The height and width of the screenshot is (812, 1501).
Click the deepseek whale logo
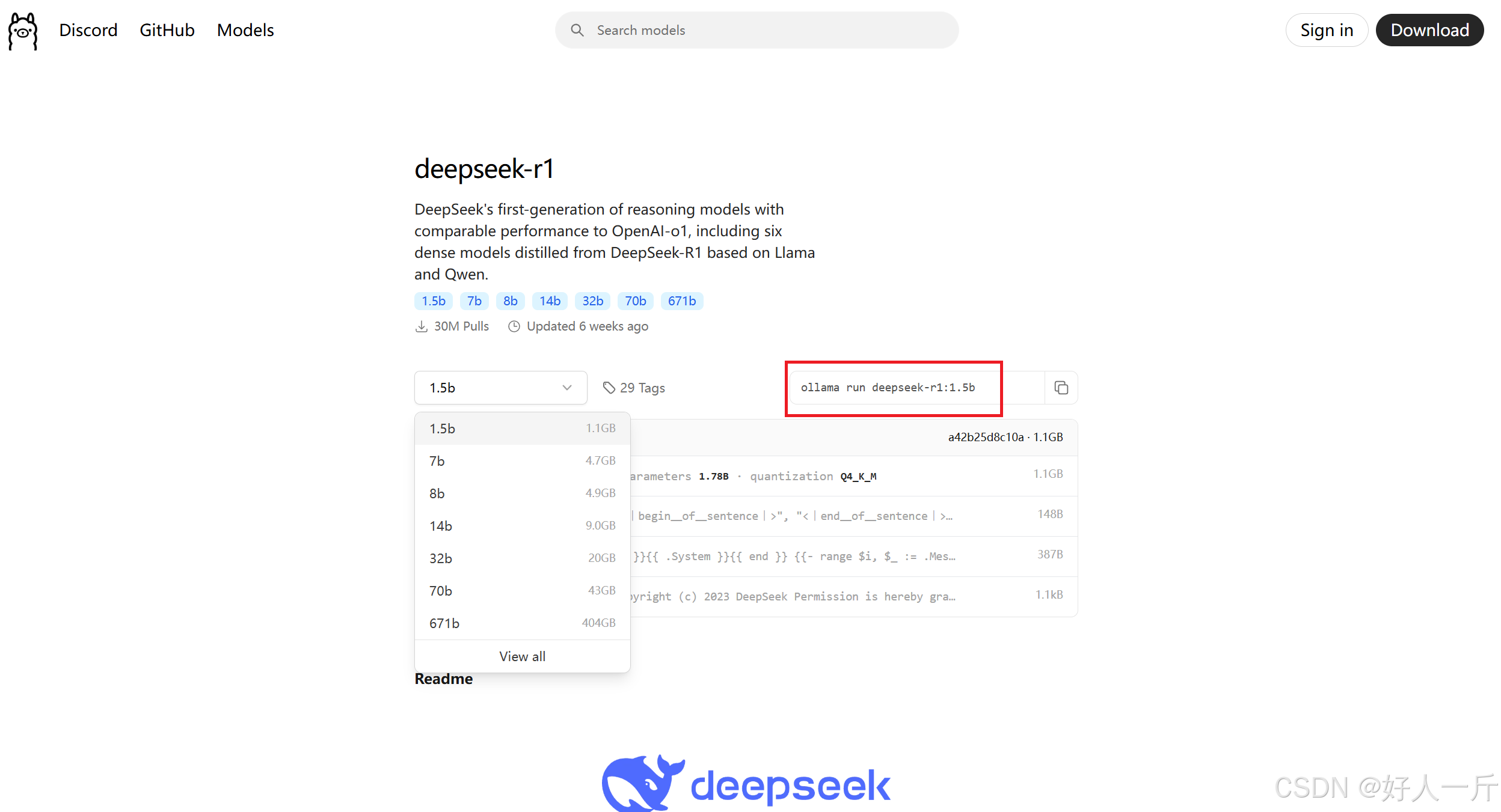(642, 783)
